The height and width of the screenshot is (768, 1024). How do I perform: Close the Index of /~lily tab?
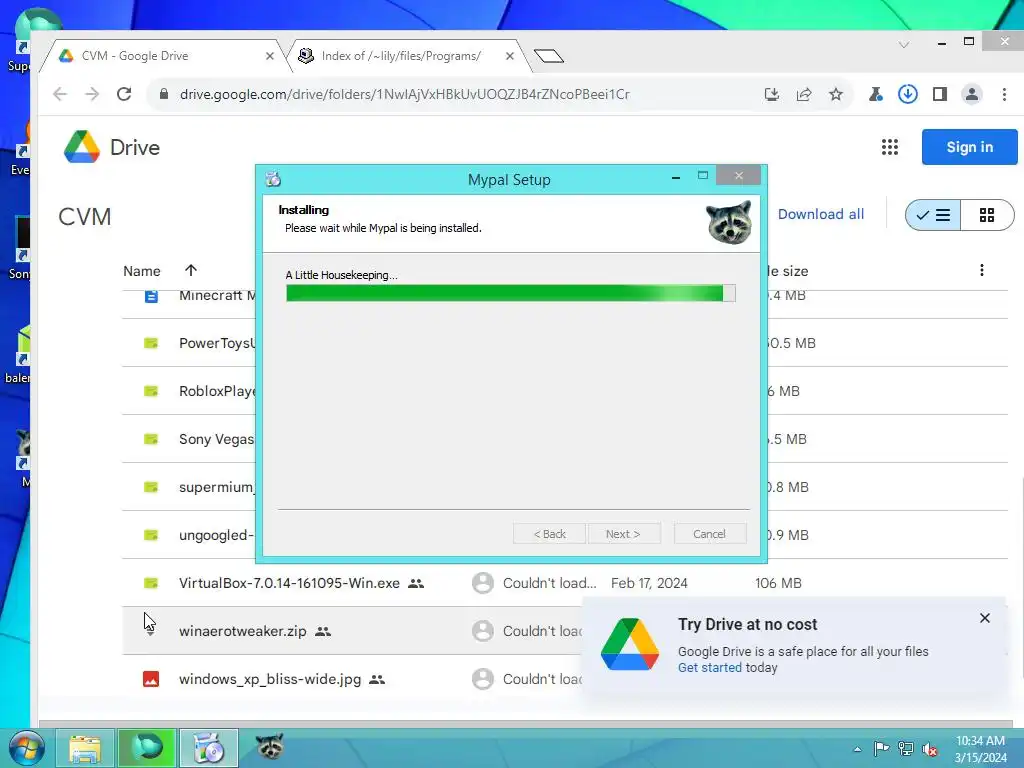[x=510, y=56]
